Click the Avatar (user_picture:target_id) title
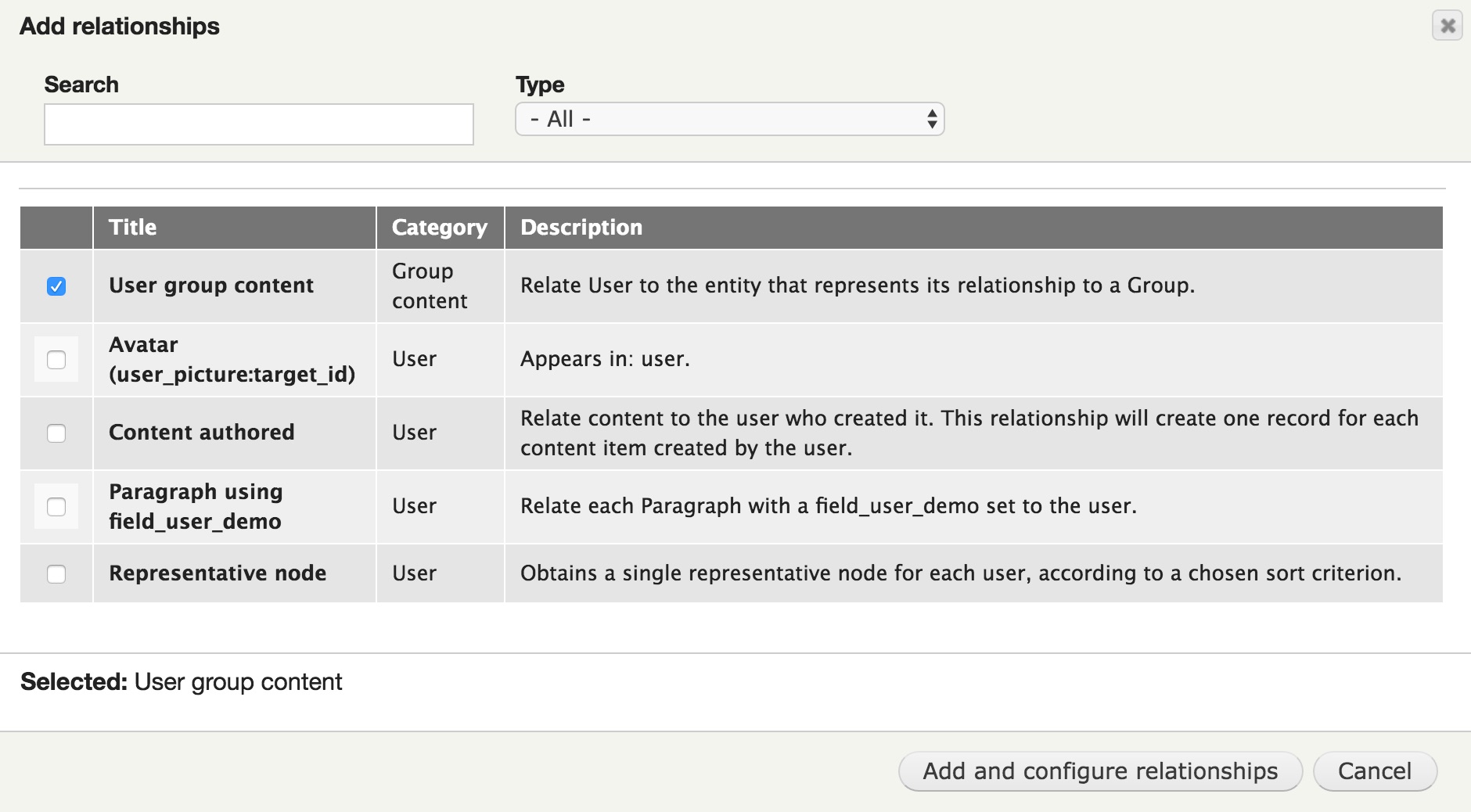The height and width of the screenshot is (812, 1471). coord(232,360)
